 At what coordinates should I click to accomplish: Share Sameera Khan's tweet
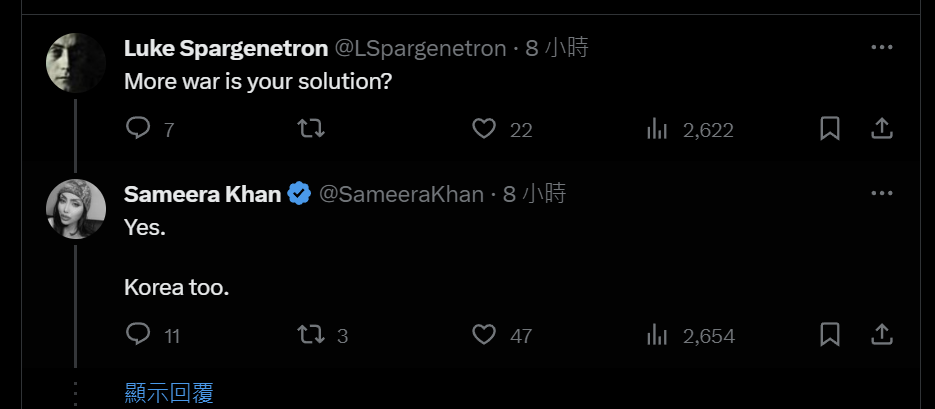click(x=881, y=335)
